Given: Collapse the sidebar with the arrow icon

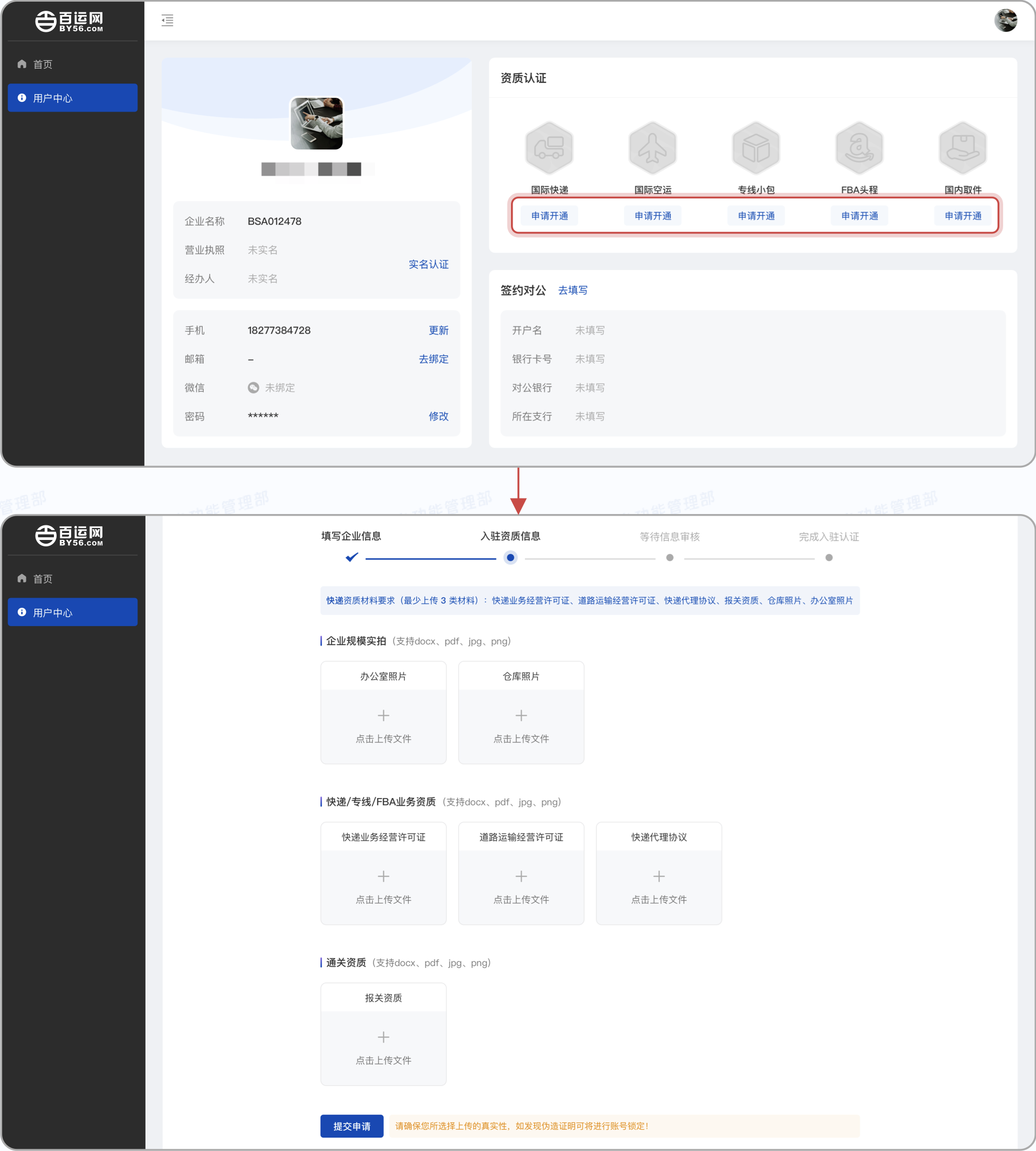Looking at the screenshot, I should (168, 20).
